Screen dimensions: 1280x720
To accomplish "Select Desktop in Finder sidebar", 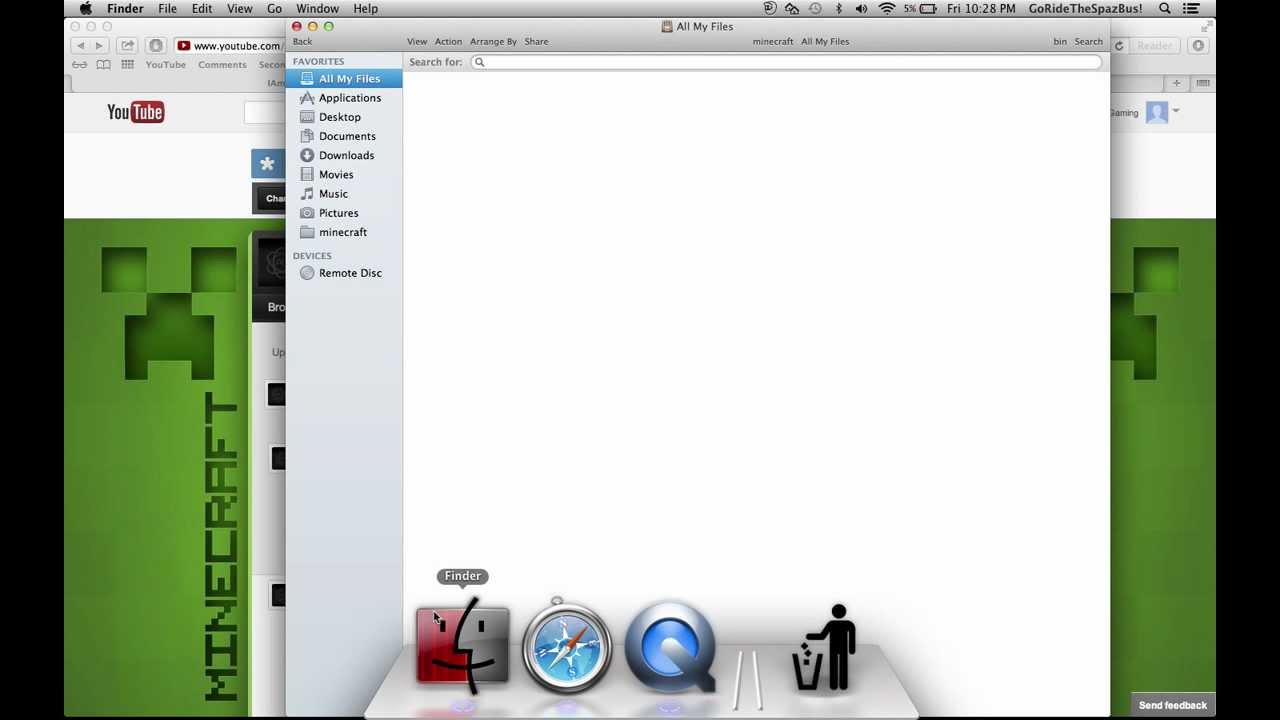I will pyautogui.click(x=344, y=117).
